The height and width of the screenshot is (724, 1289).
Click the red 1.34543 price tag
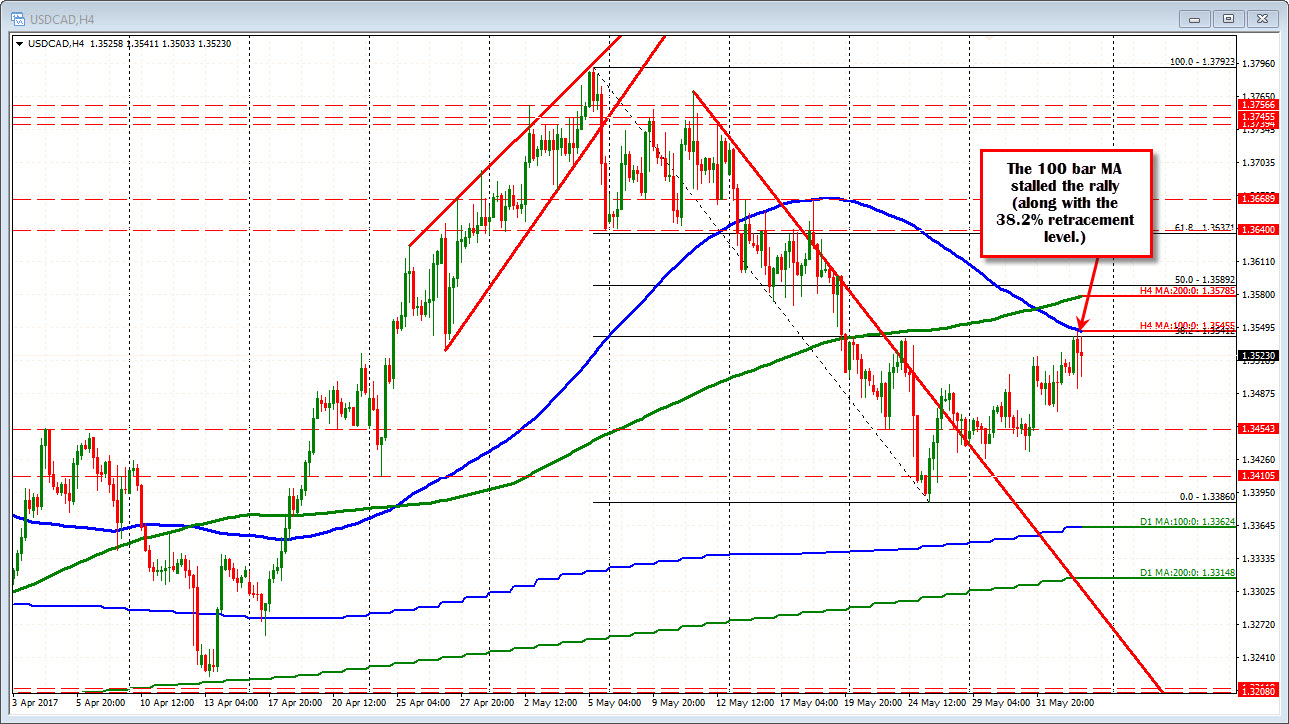pos(1257,428)
